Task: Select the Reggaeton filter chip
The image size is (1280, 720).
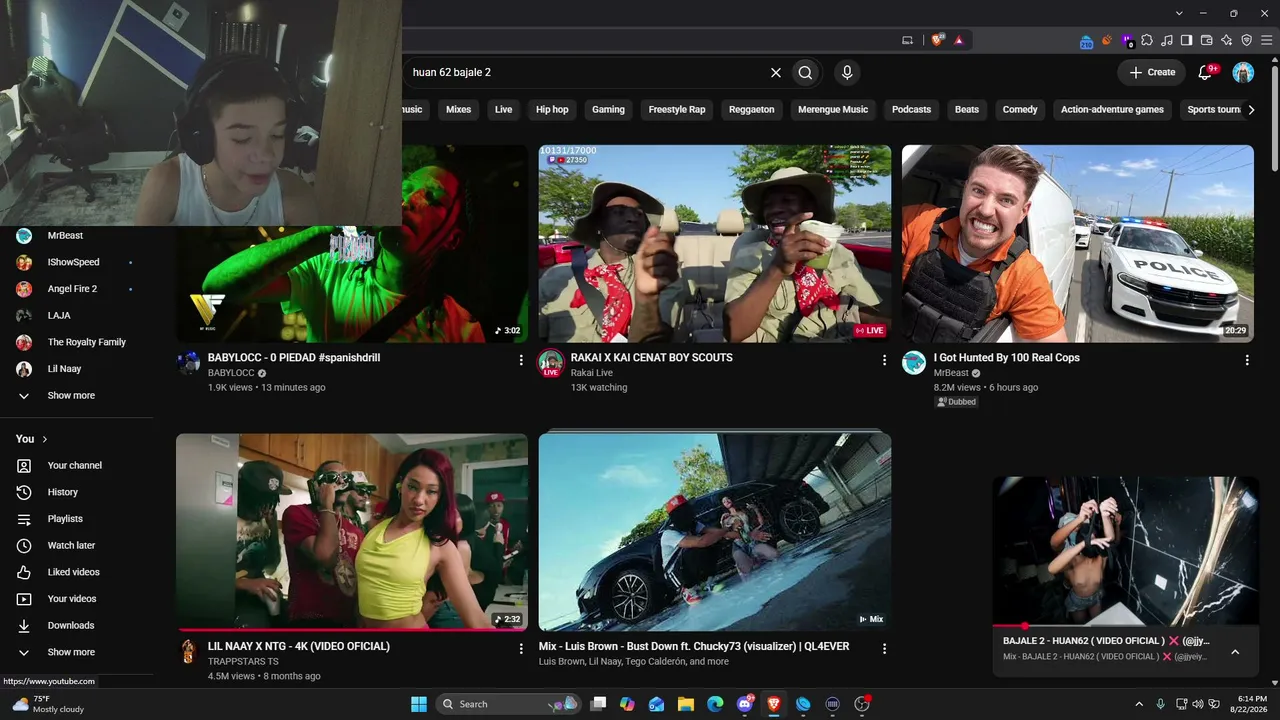Action: (x=752, y=109)
